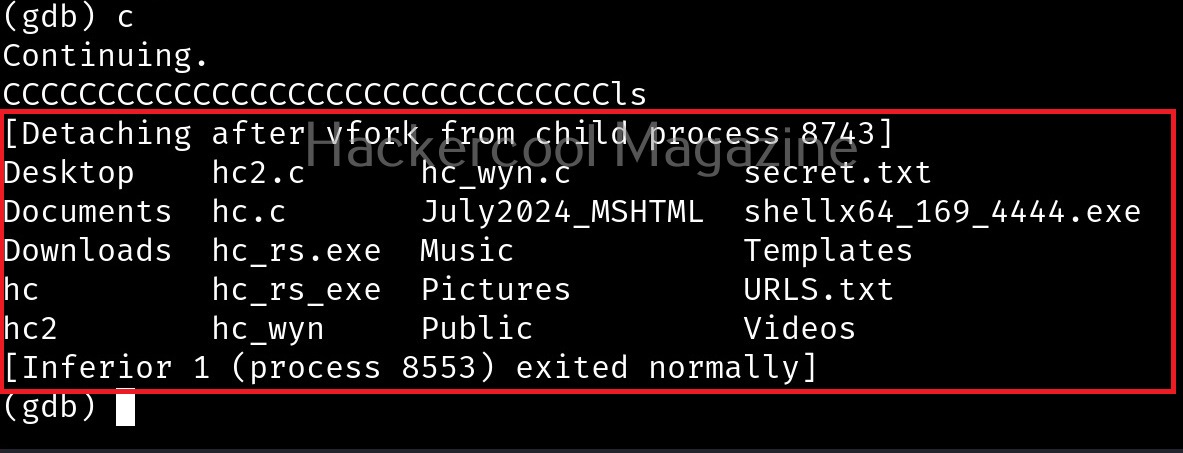Click the July2024_MSHTML entry
Viewport: 1183px width, 453px height.
point(562,211)
